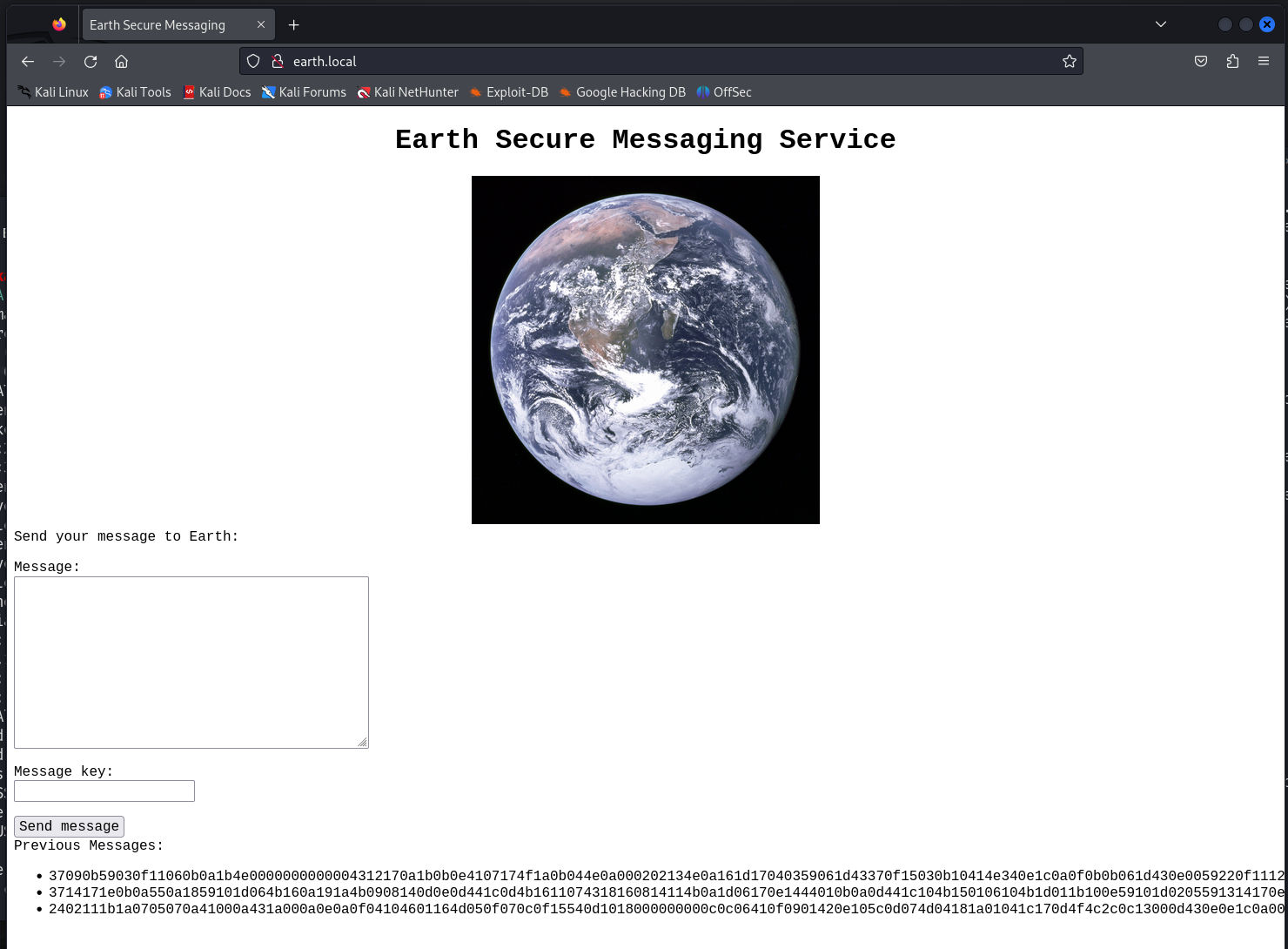Open the Exploit-DB bookmark
Image resolution: width=1288 pixels, height=949 pixels.
[508, 92]
